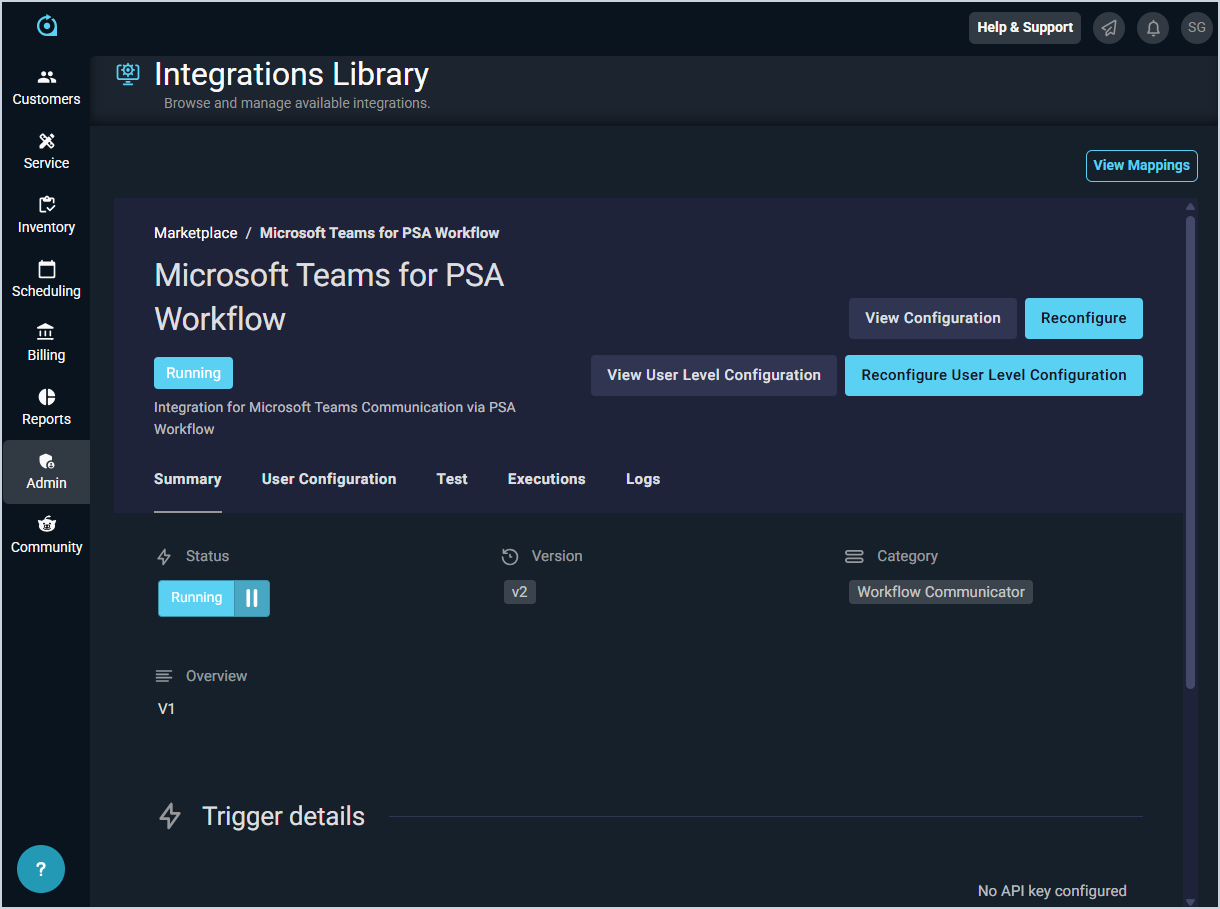Screen dimensions: 1220x909
Task: Click the notifications bell icon
Action: tap(1153, 28)
